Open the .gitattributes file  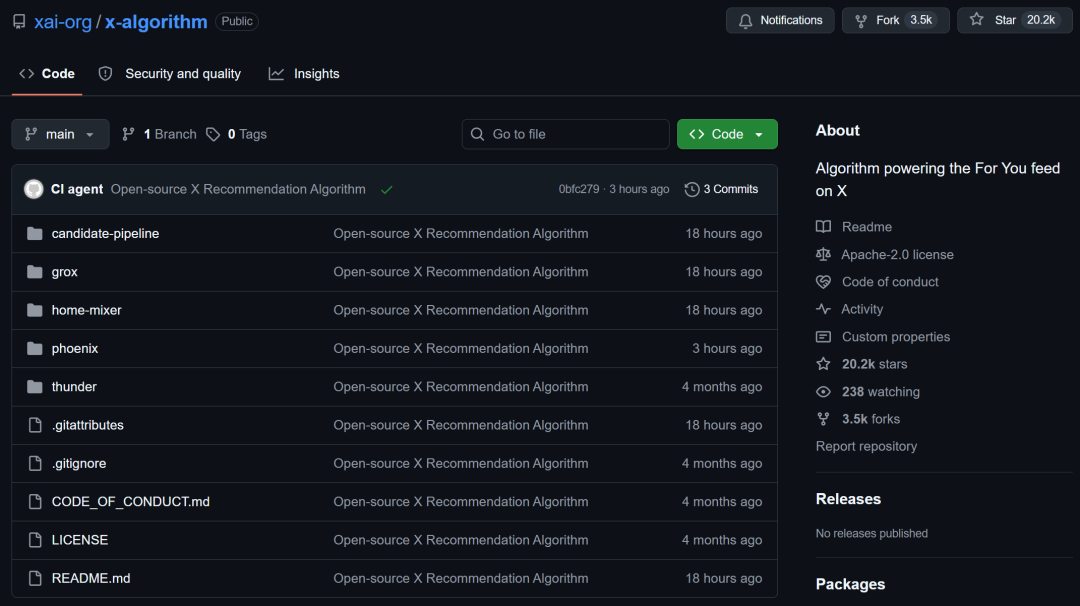point(87,425)
